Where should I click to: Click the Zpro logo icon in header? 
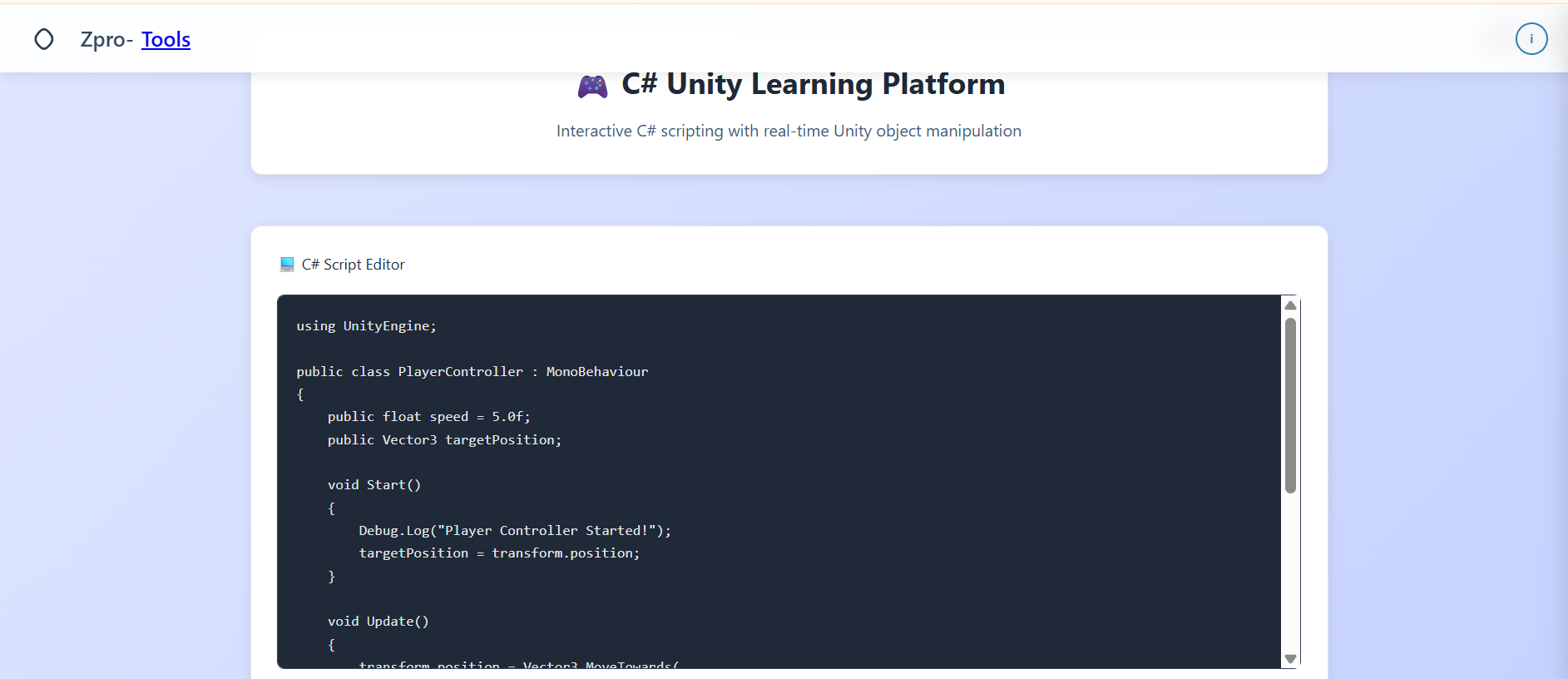coord(44,39)
